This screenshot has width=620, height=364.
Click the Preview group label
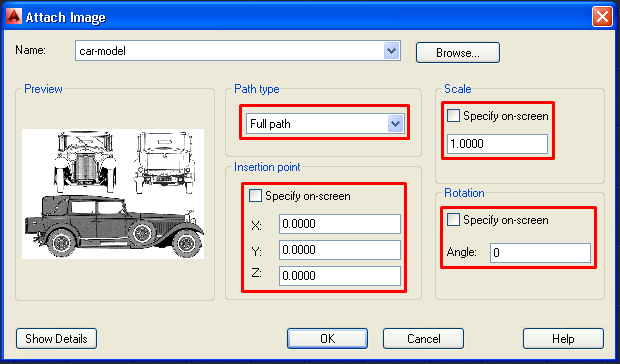[x=43, y=89]
